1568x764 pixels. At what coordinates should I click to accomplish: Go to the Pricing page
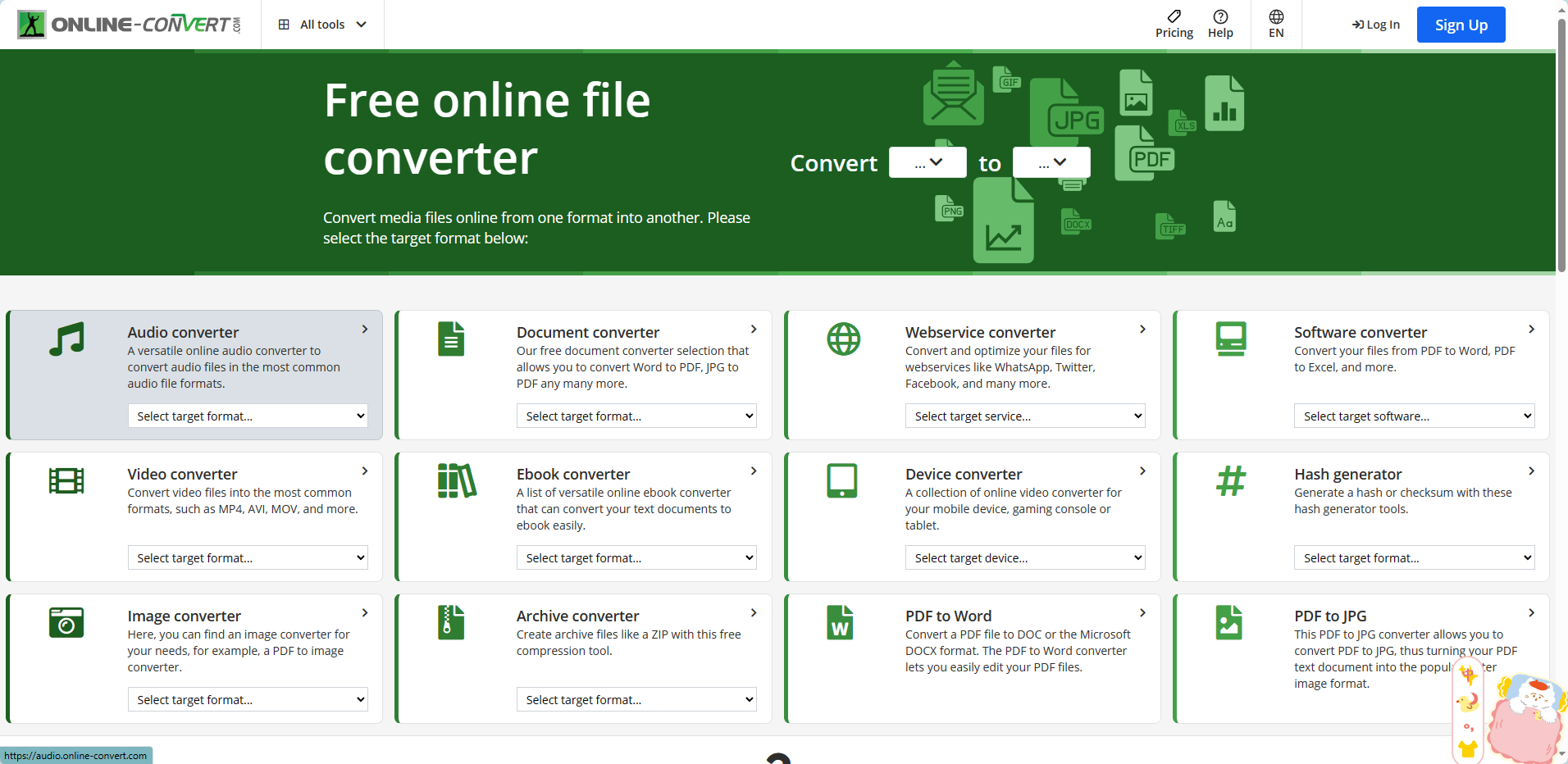coord(1174,24)
